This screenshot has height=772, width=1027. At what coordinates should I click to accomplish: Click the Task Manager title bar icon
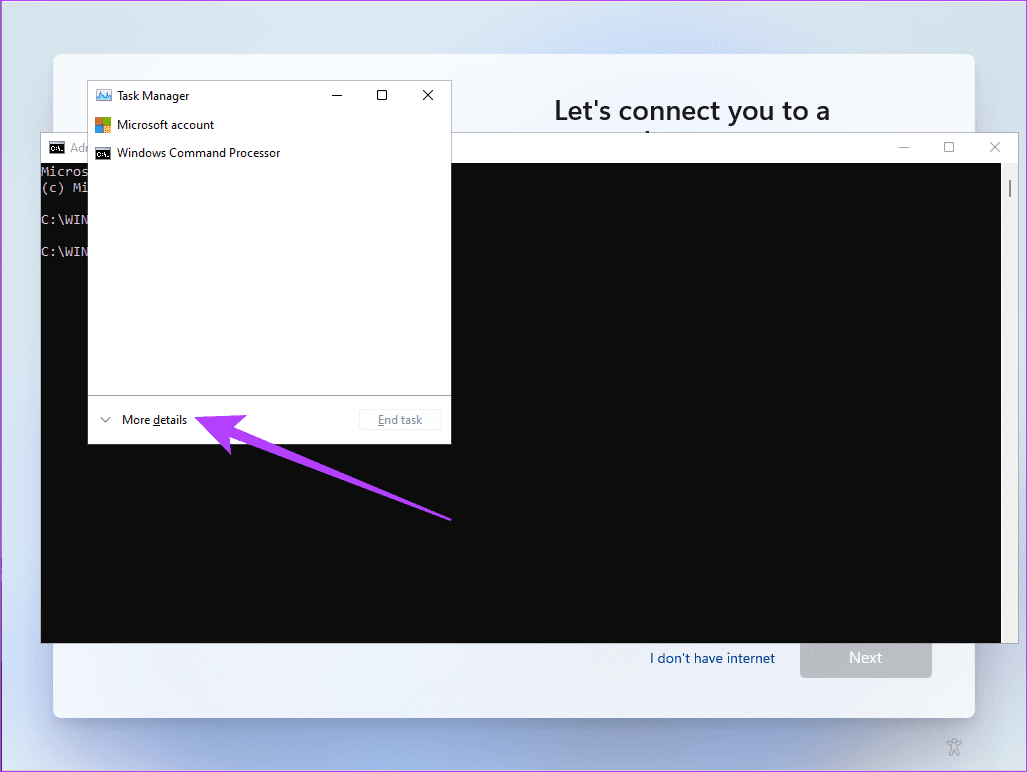point(103,96)
